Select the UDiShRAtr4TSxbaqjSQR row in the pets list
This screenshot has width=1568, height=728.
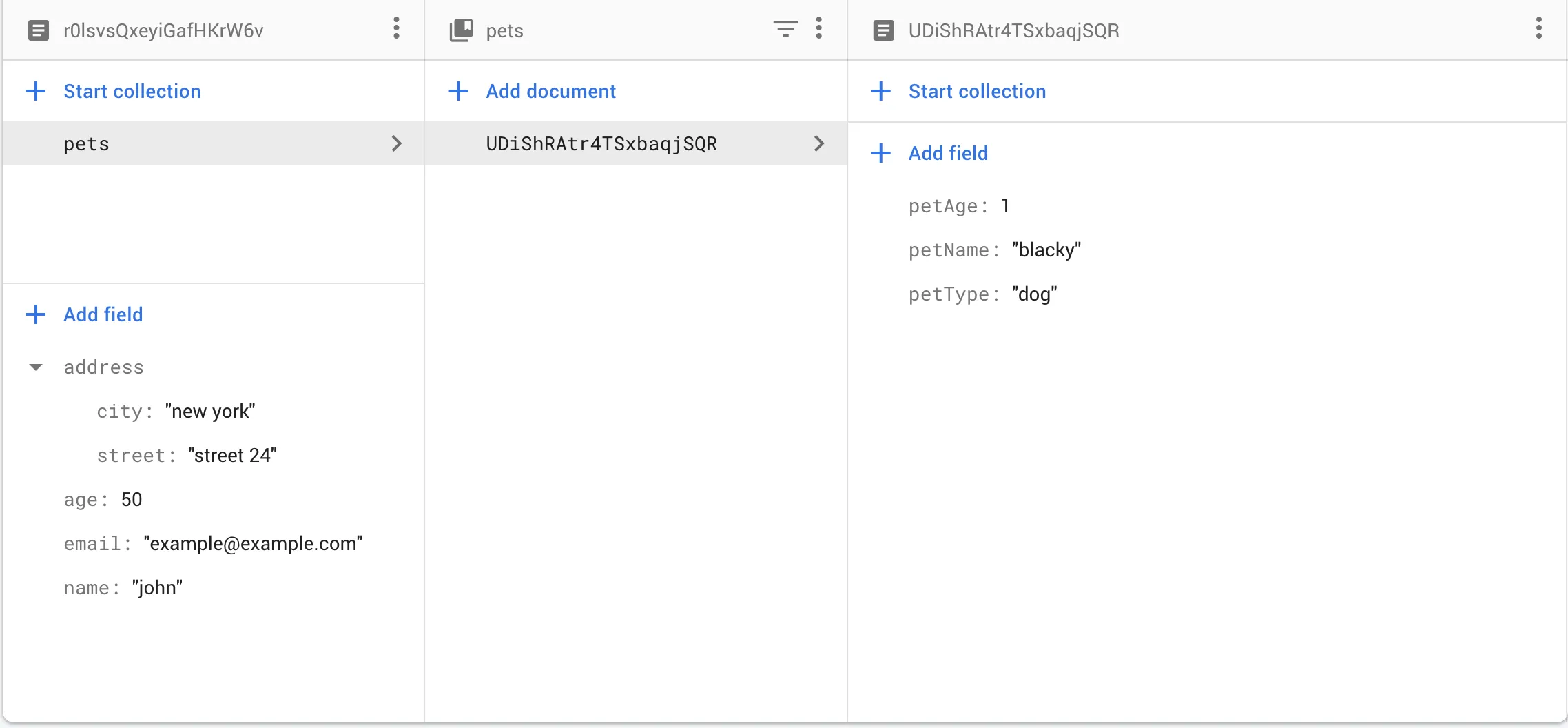coord(635,143)
